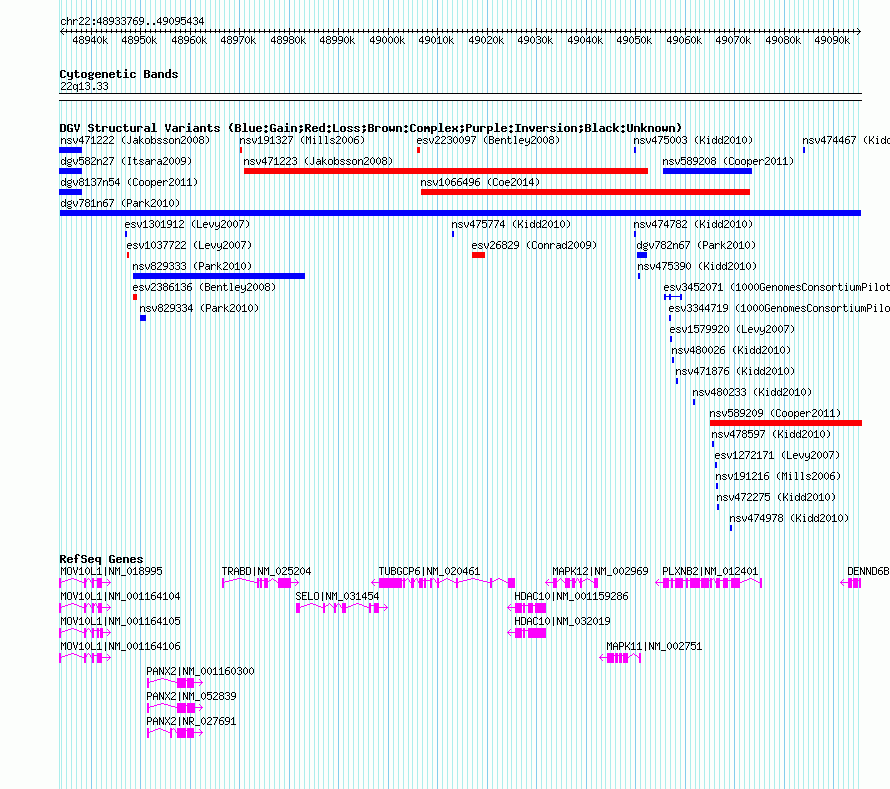Image resolution: width=890 pixels, height=789 pixels.
Task: Open esv1301912 (Levy2007) variant label
Action: coord(187,224)
